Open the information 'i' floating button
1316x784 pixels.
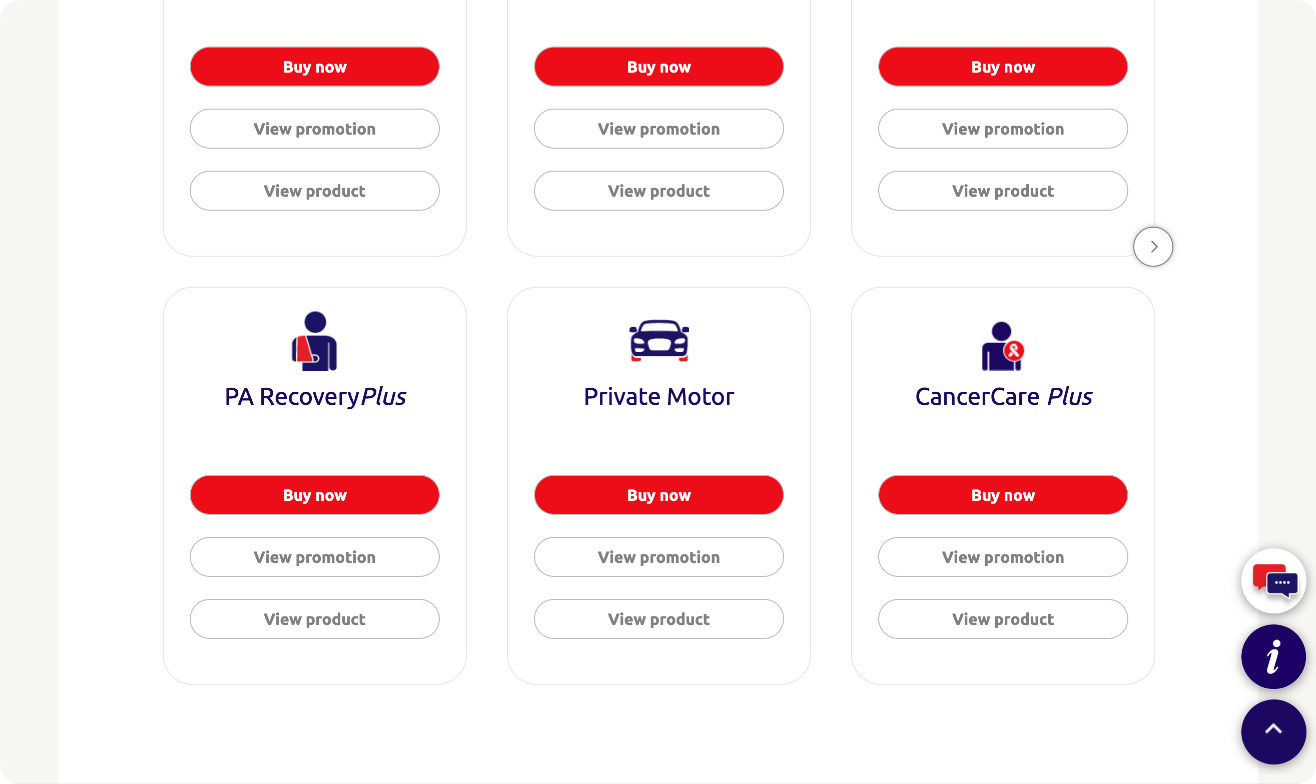point(1274,657)
